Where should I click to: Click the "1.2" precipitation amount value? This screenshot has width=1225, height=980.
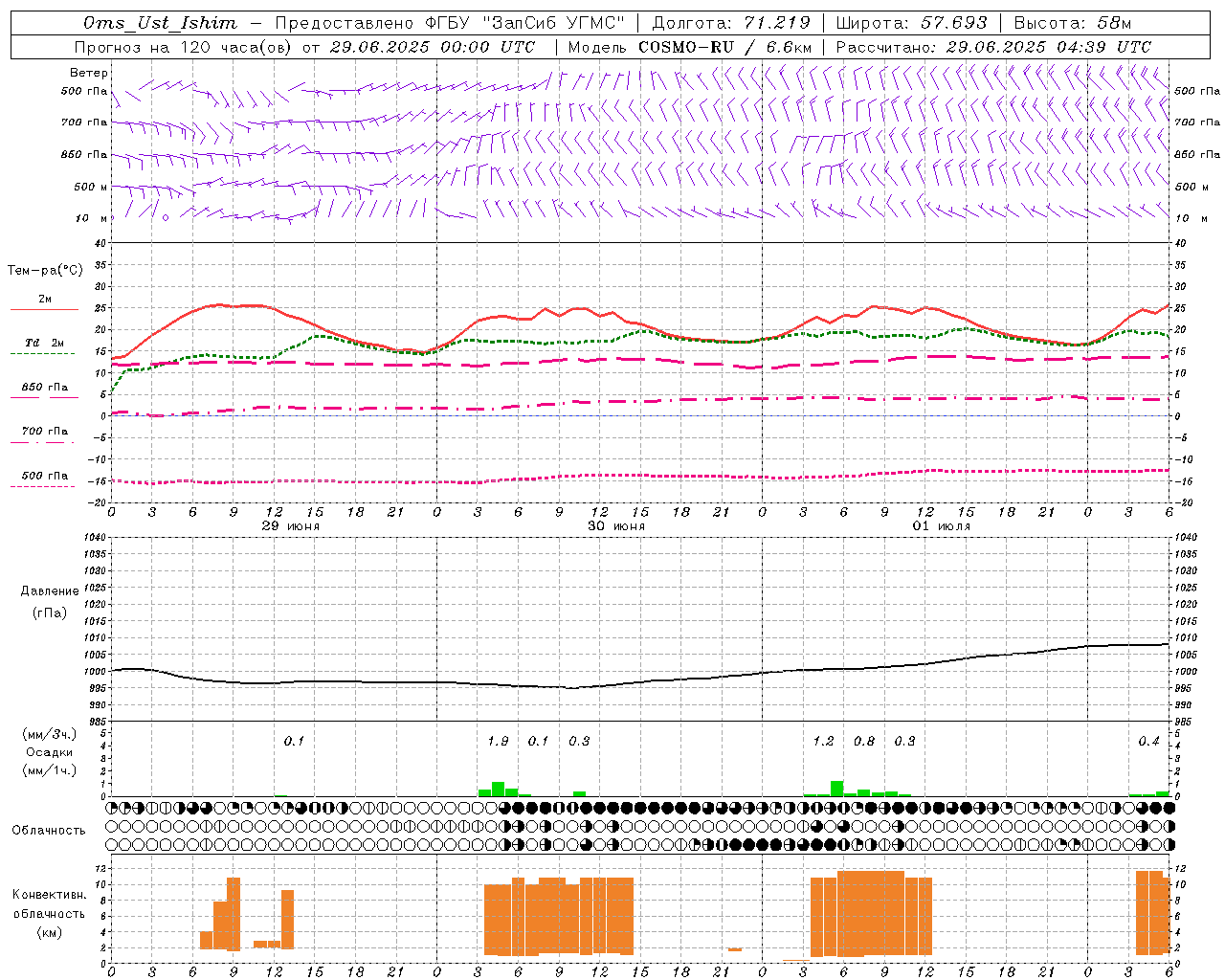click(x=823, y=741)
